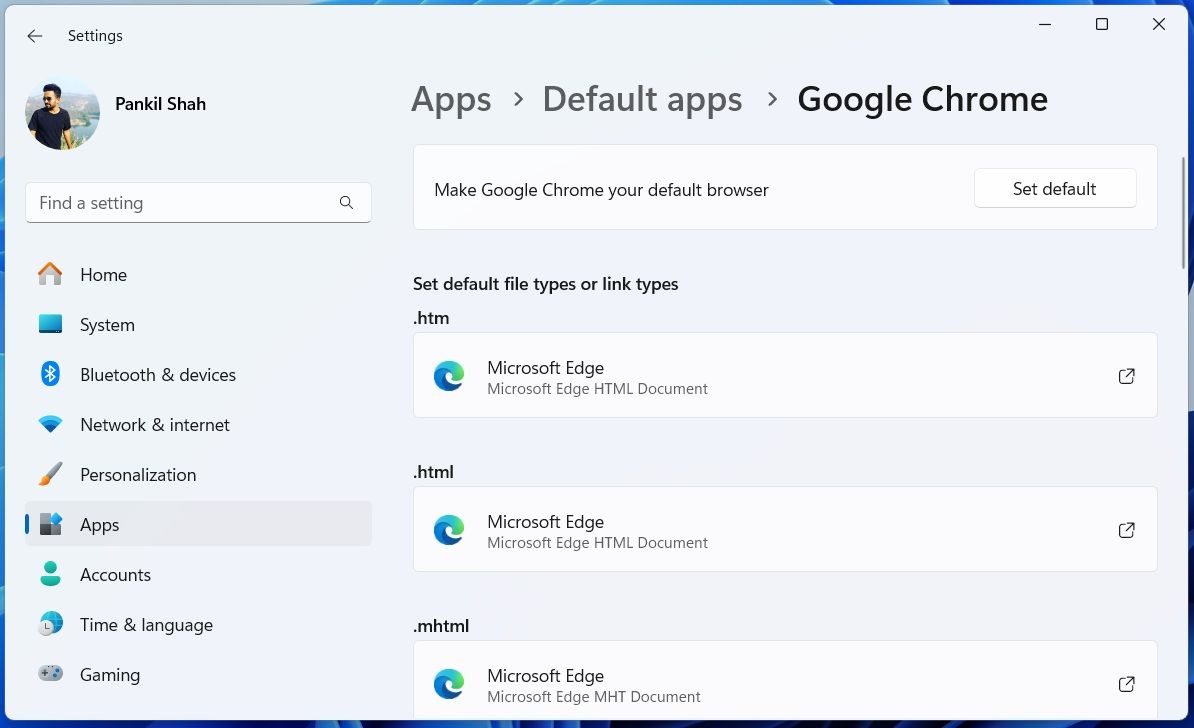Click the external link icon for .htm
This screenshot has height=728, width=1194.
1126,376
